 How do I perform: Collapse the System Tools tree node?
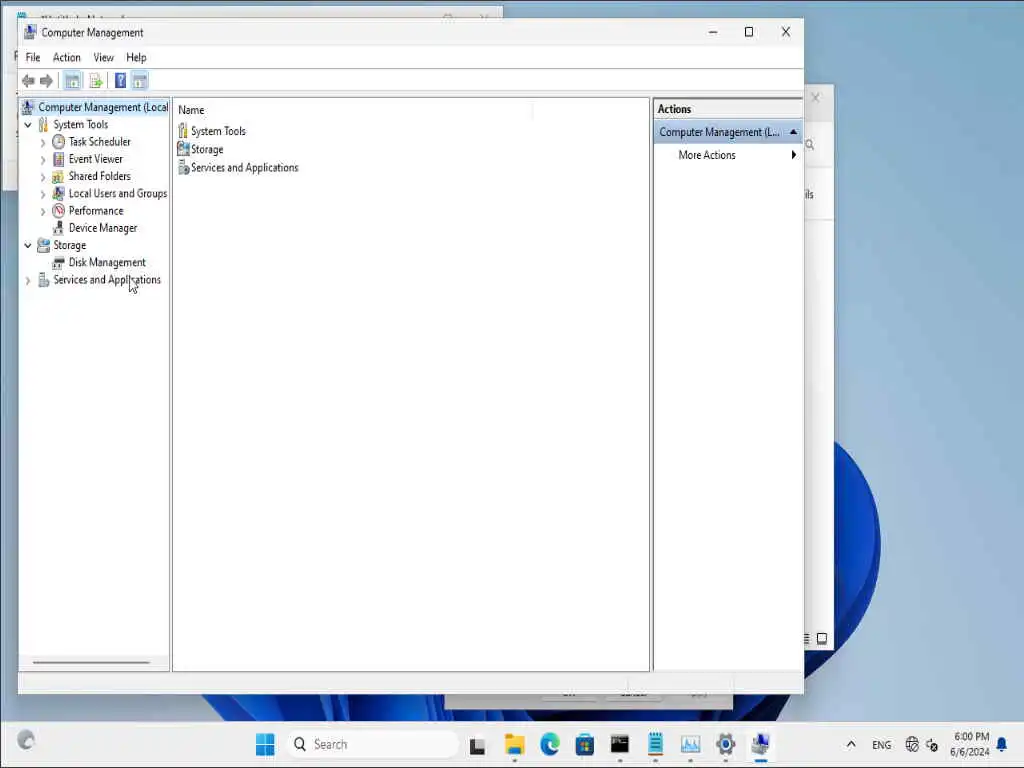[28, 125]
